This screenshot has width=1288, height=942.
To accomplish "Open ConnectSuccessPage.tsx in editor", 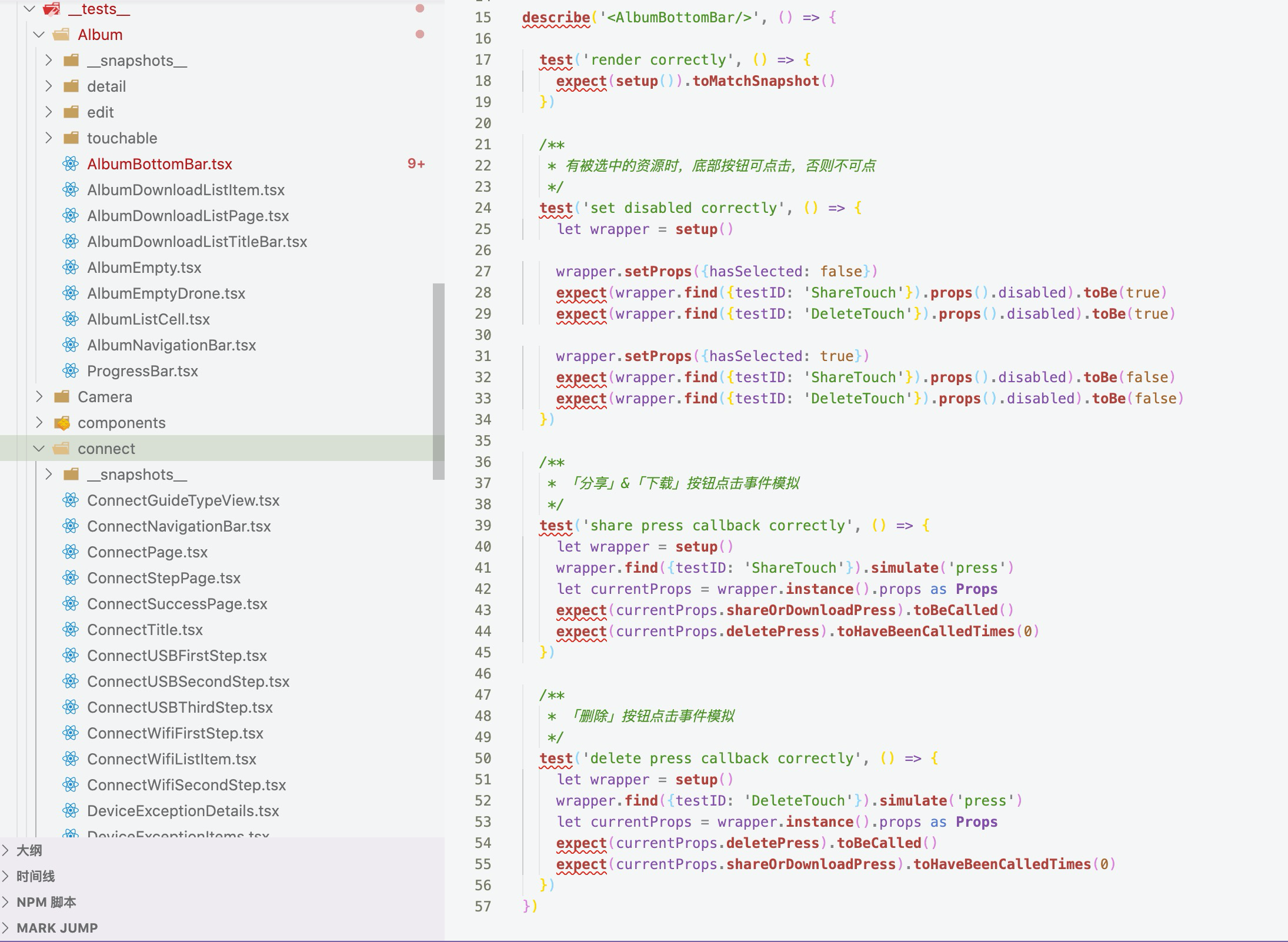I will pyautogui.click(x=176, y=604).
